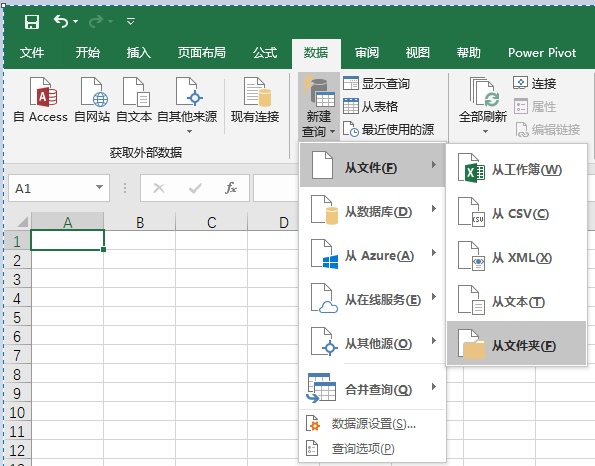Click the Select All corner triangle

22,222
